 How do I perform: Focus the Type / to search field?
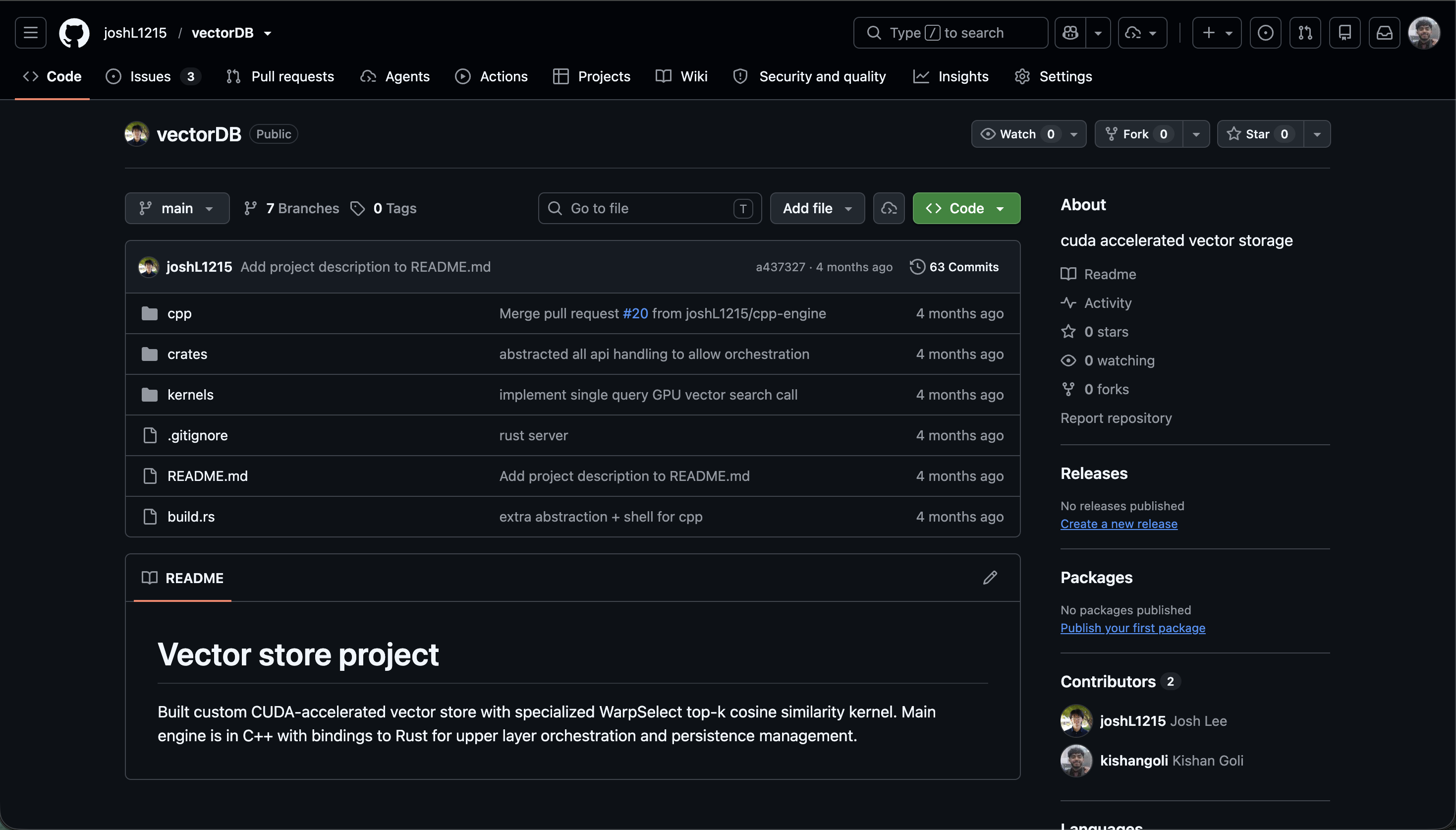tap(950, 33)
